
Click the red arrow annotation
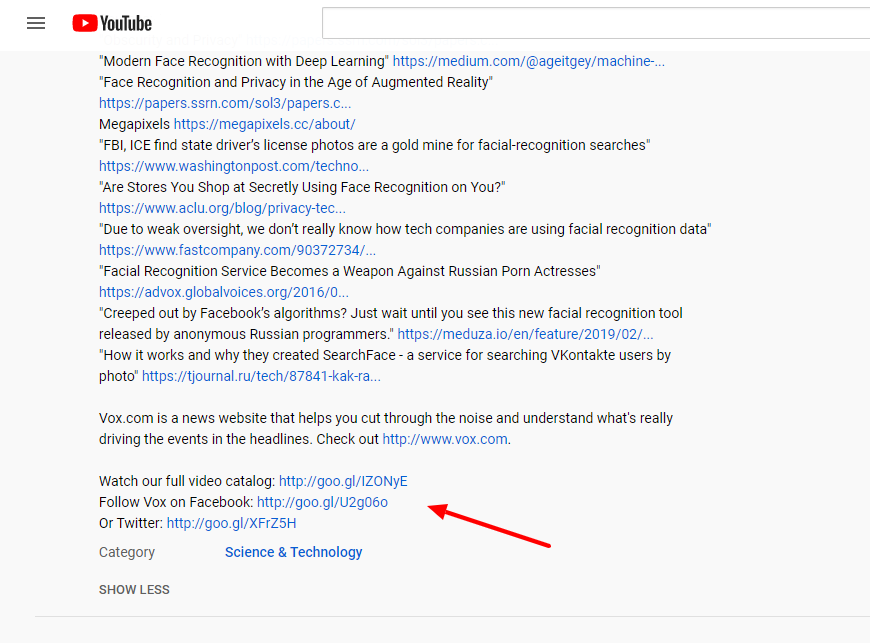click(490, 525)
